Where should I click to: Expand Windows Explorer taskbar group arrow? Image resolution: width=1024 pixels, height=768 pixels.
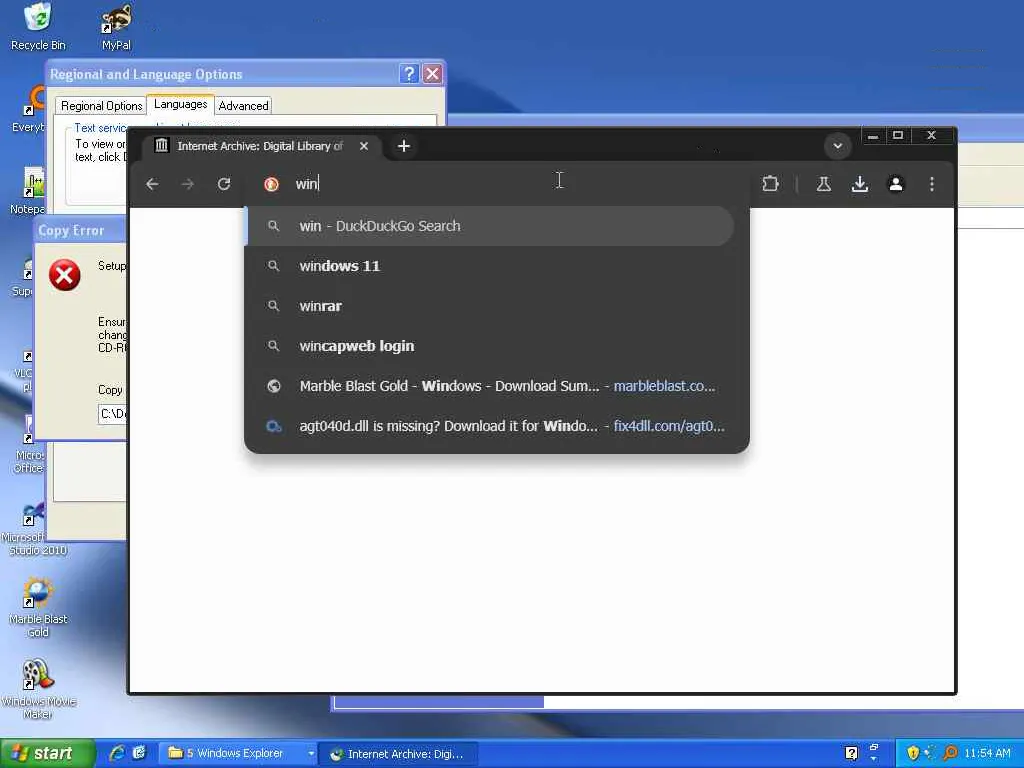tap(312, 754)
